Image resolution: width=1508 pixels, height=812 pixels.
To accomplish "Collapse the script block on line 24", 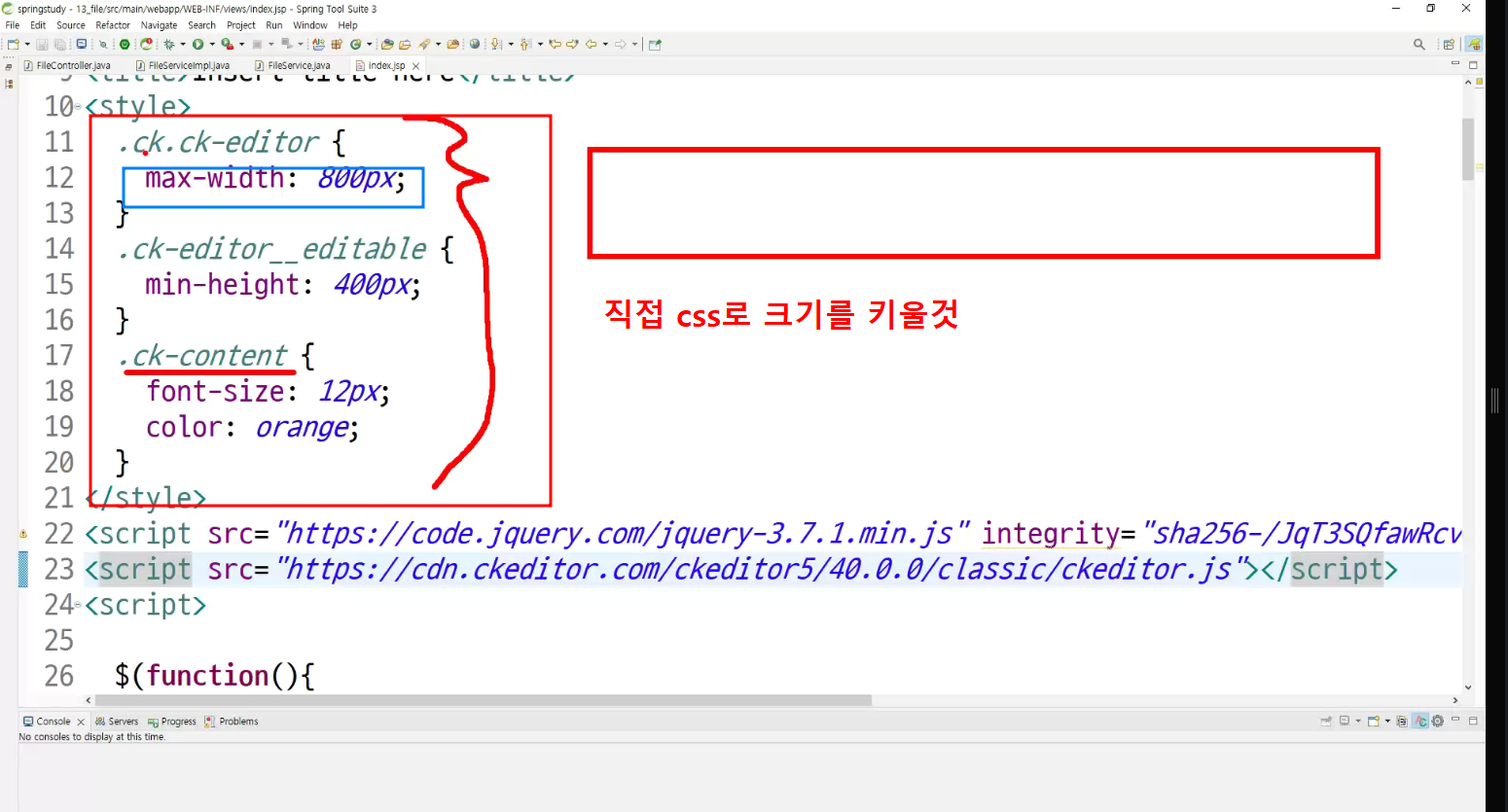I will (x=79, y=605).
